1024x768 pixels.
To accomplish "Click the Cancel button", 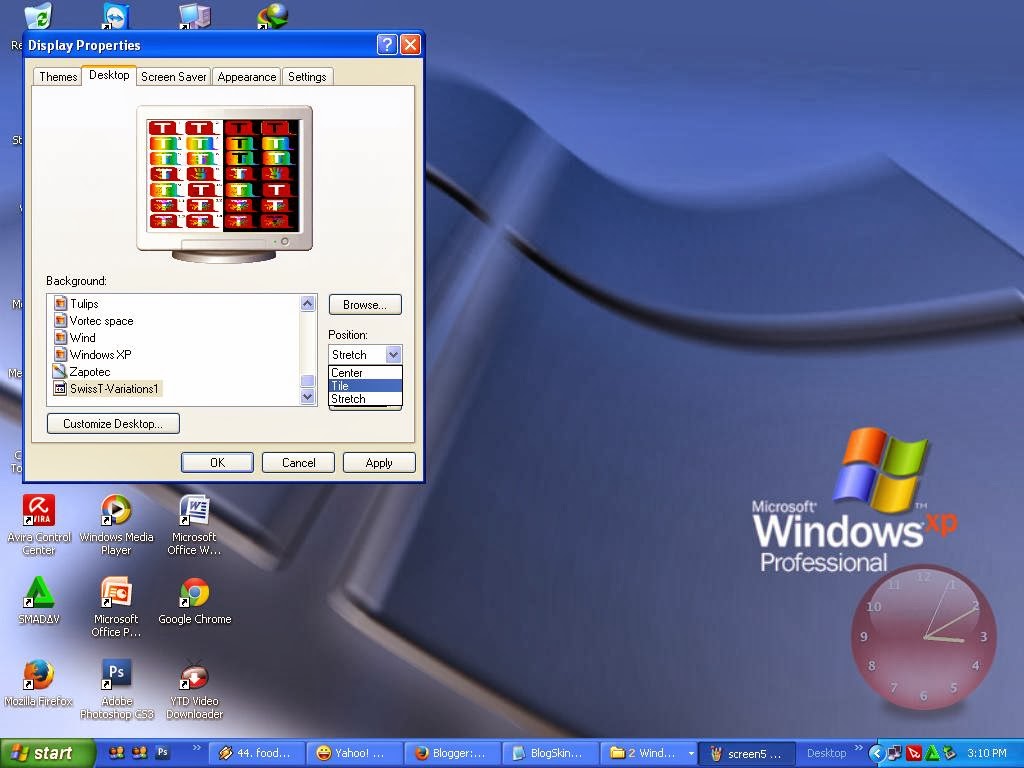I will [298, 462].
